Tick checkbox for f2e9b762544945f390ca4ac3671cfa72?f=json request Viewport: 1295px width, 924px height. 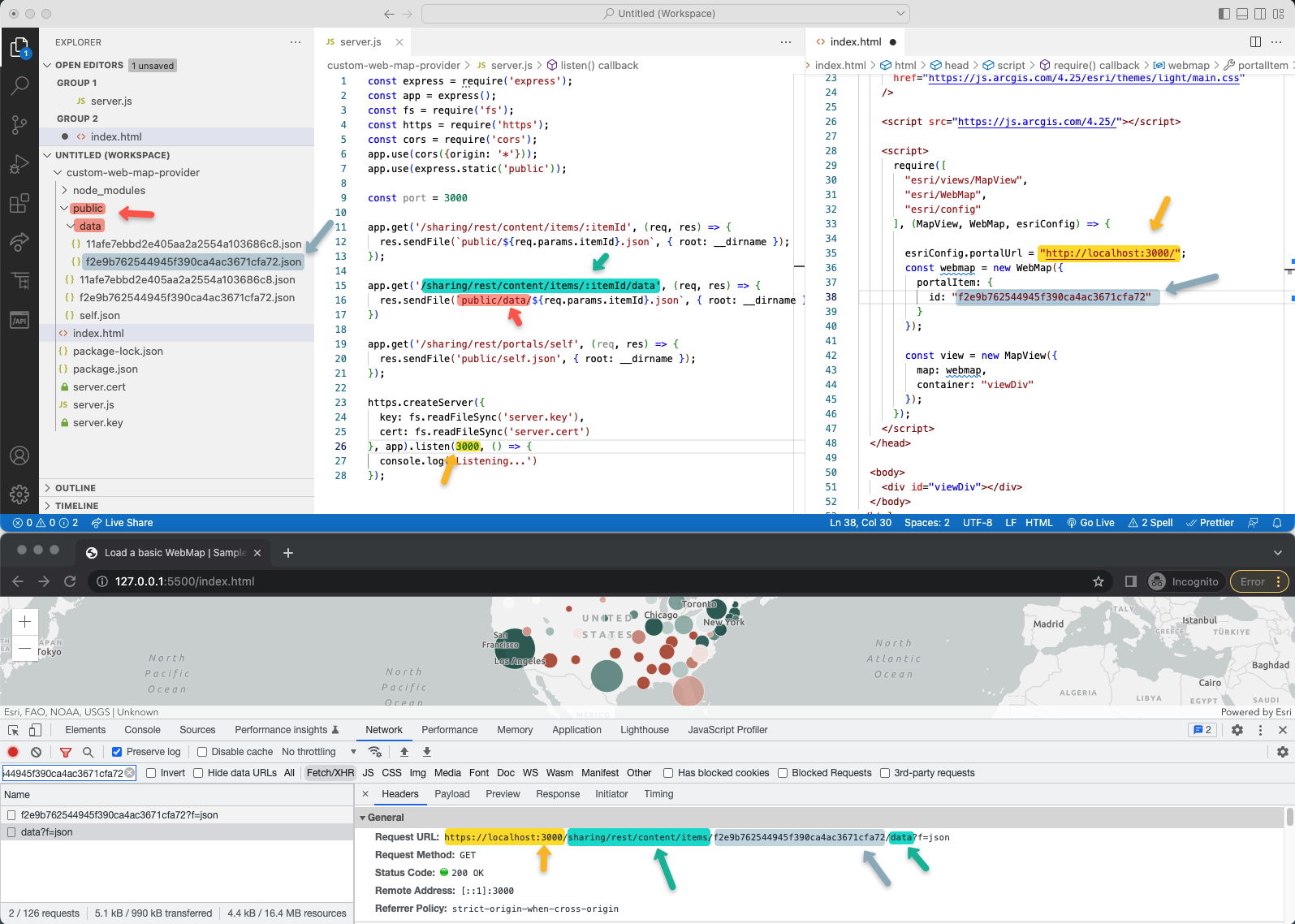(x=11, y=815)
